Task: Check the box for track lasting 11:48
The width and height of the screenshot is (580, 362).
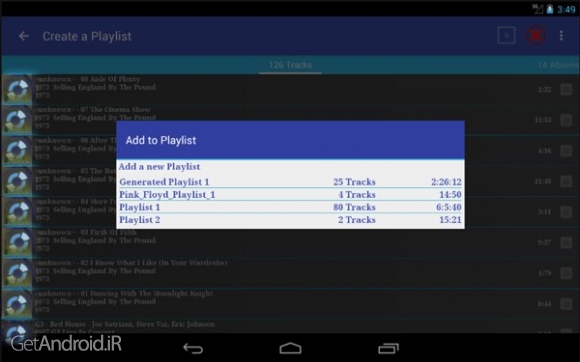Action: point(566,181)
